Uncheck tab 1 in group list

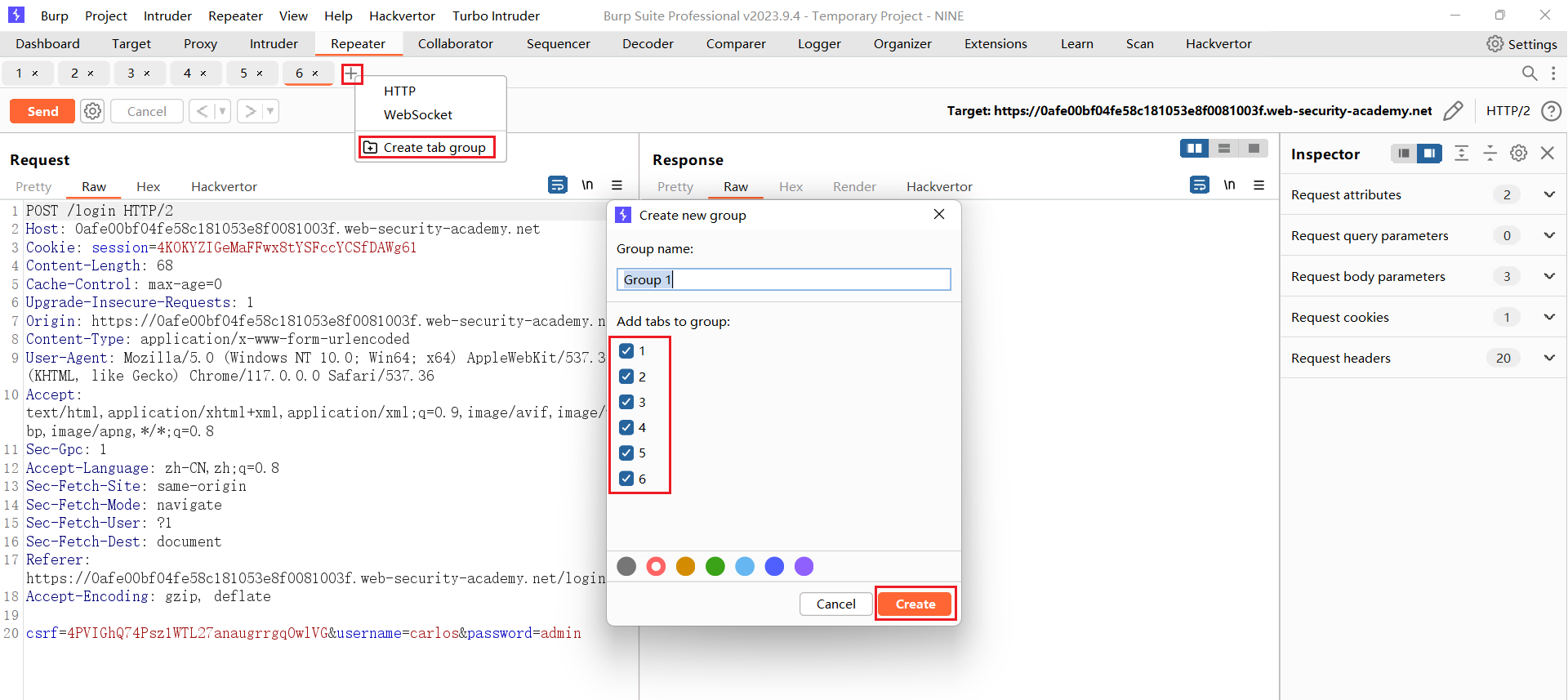(626, 351)
